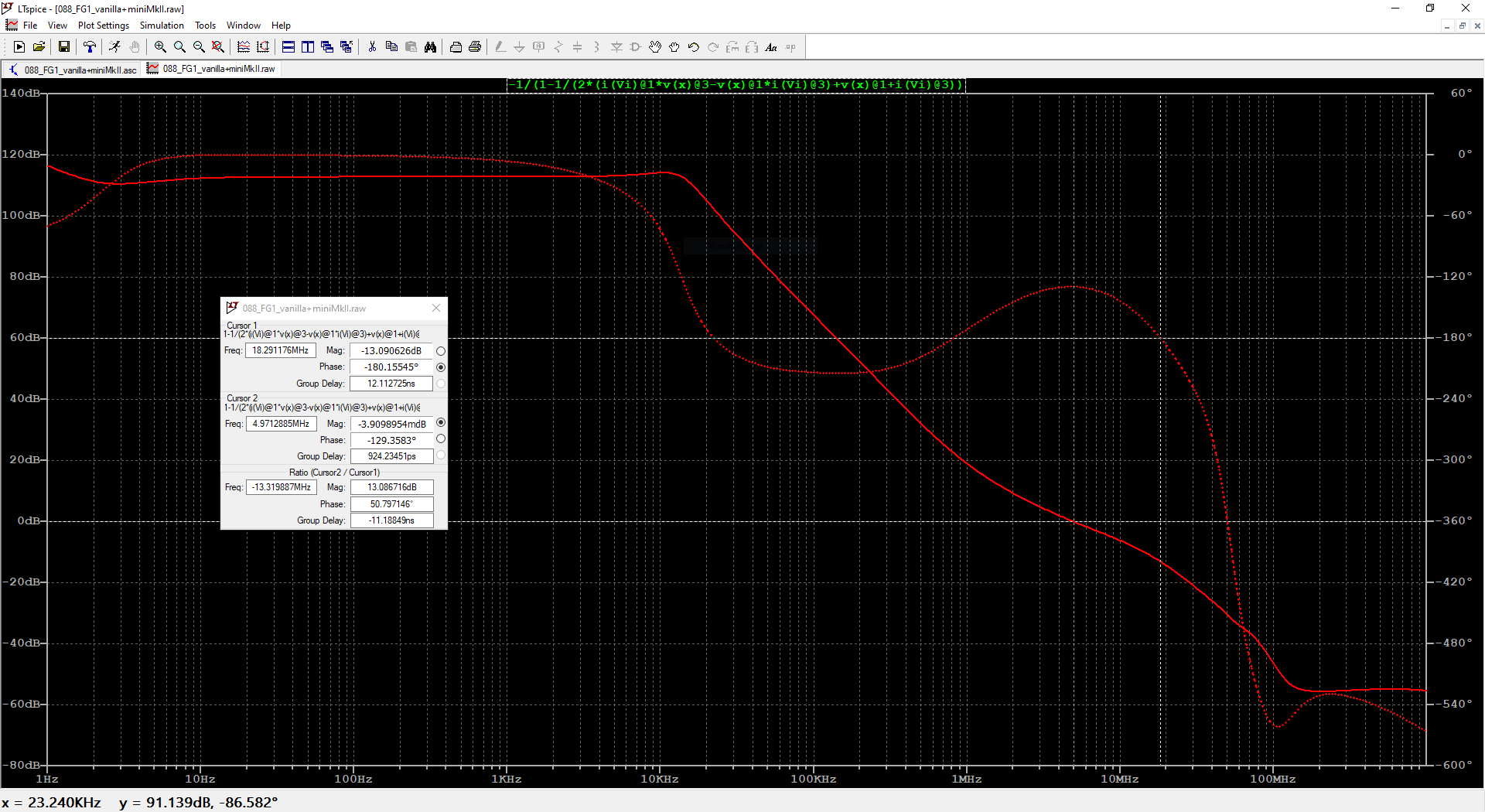The height and width of the screenshot is (812, 1485).
Task: Select the Pan magnifier icon
Action: click(x=179, y=47)
